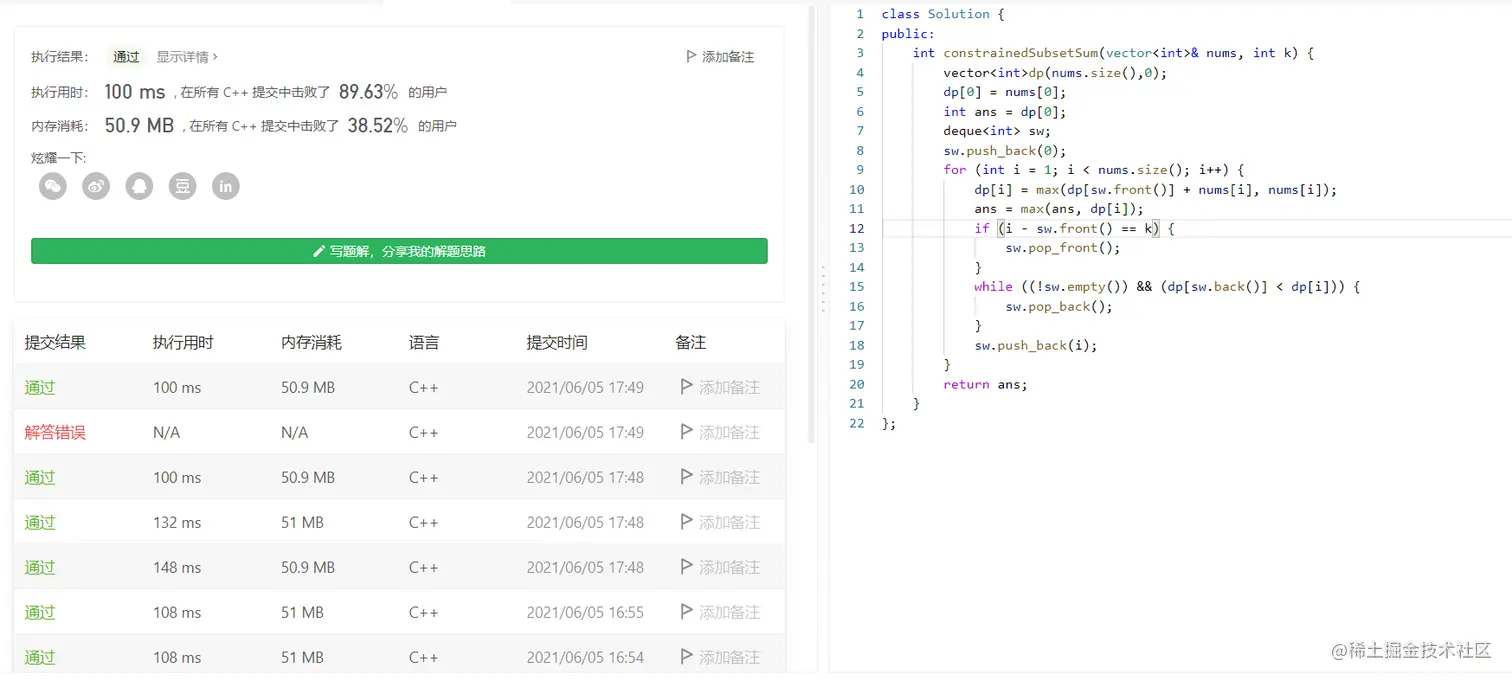Click the 炫耀一下 share label
Screen dimensions: 1512x681
[59, 158]
